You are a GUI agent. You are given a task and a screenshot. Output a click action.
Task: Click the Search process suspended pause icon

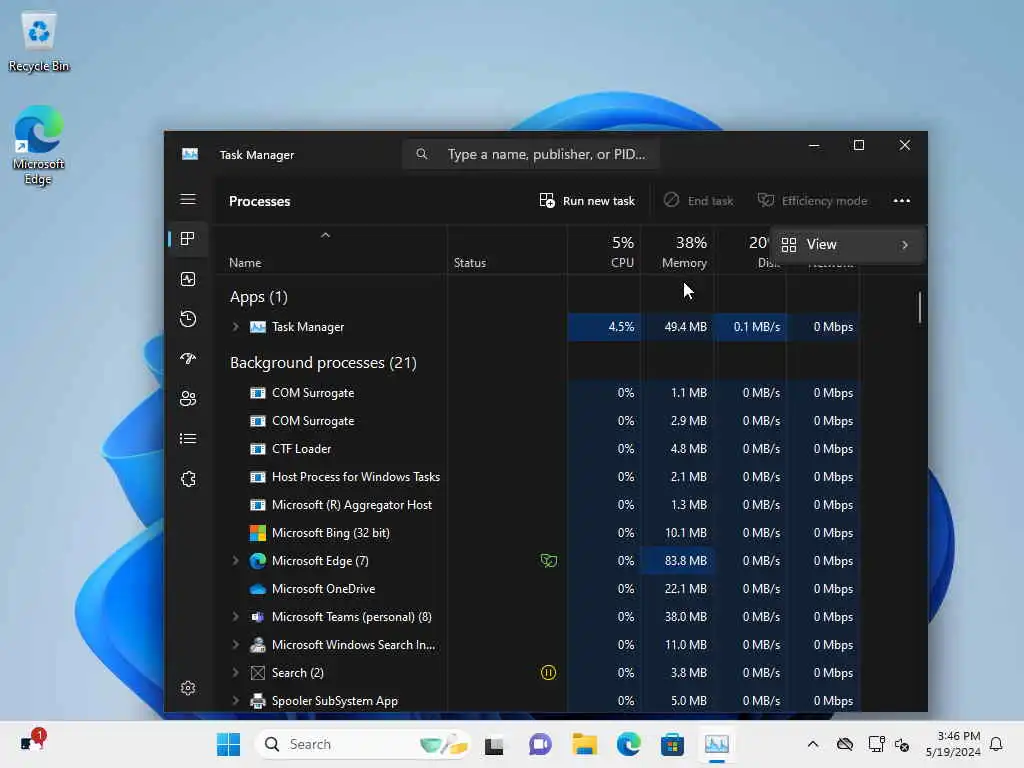tap(549, 673)
